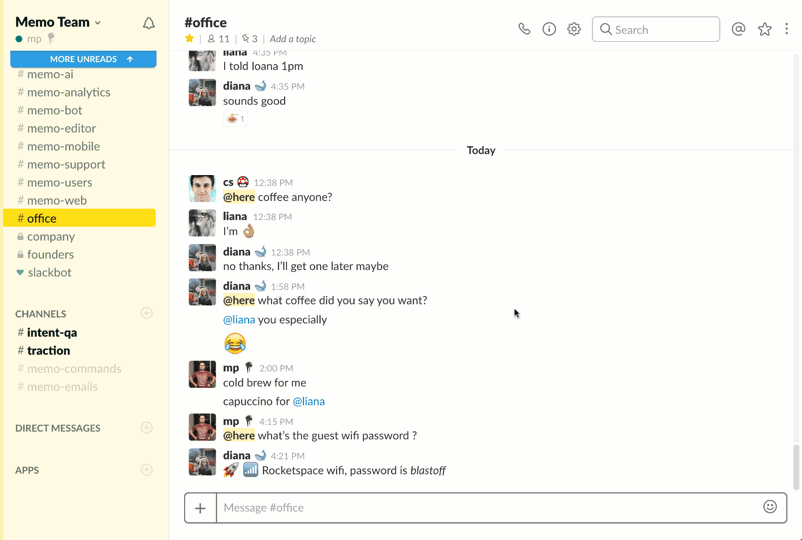Open the notifications bell icon

pos(149,23)
